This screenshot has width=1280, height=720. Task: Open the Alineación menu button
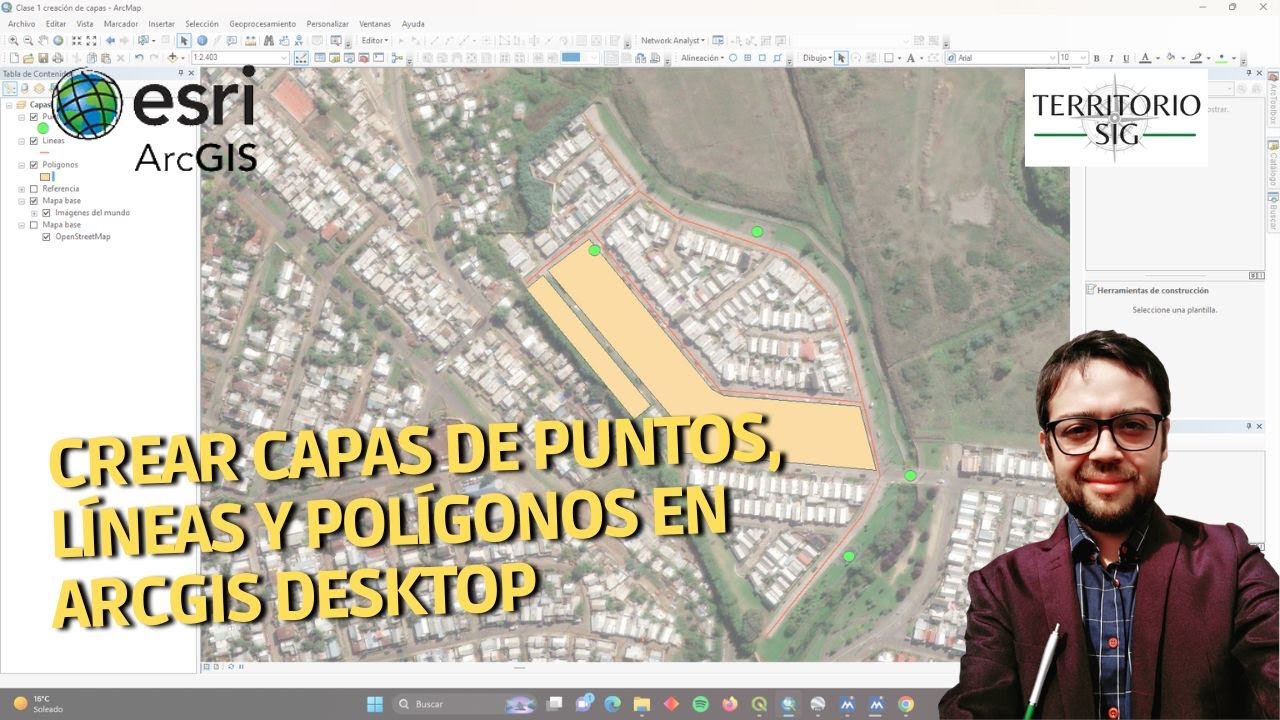[702, 58]
